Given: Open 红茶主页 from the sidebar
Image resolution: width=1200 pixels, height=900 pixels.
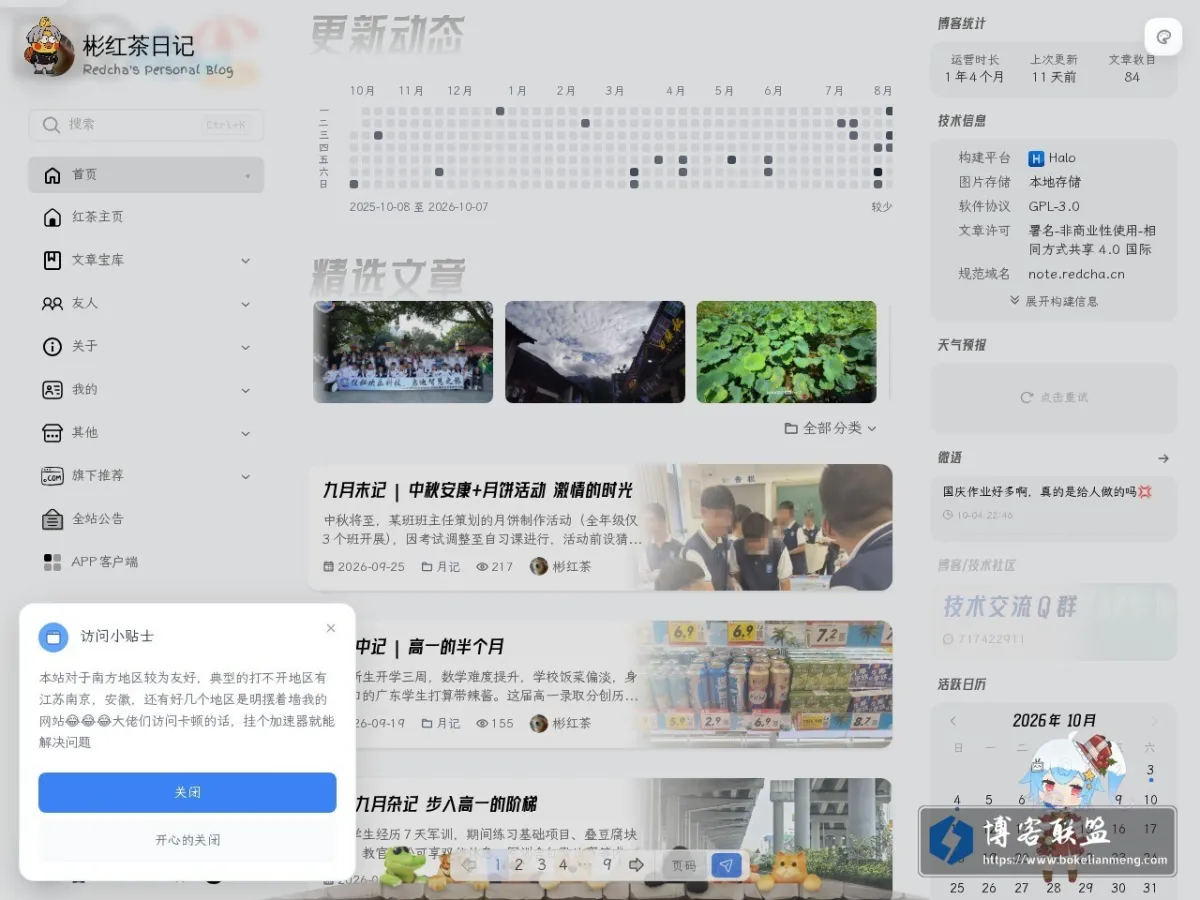Looking at the screenshot, I should click(x=146, y=217).
